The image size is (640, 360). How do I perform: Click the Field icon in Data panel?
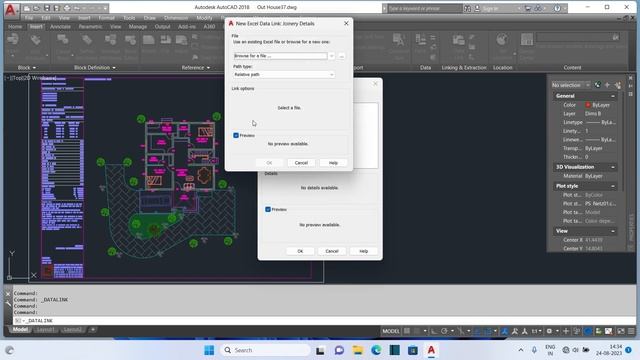tap(420, 40)
